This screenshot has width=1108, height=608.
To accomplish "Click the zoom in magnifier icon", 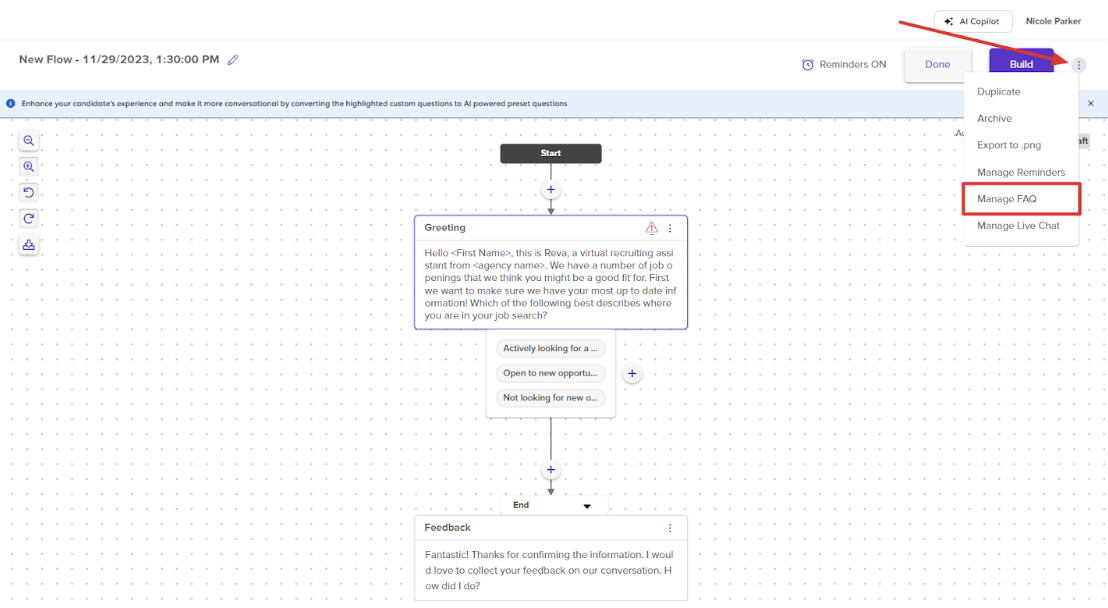I will [29, 167].
